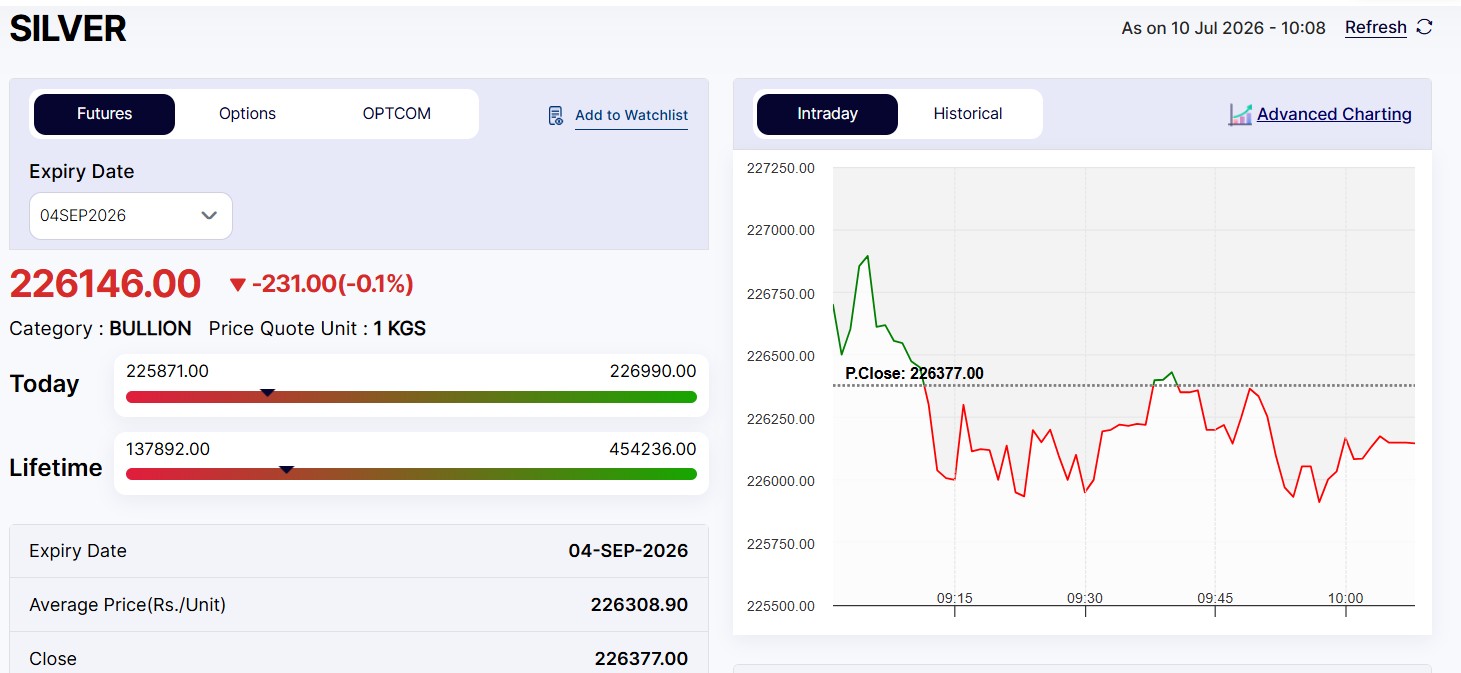Viewport: 1461px width, 673px height.
Task: Click the 09:45 time axis label
Action: (x=1215, y=598)
